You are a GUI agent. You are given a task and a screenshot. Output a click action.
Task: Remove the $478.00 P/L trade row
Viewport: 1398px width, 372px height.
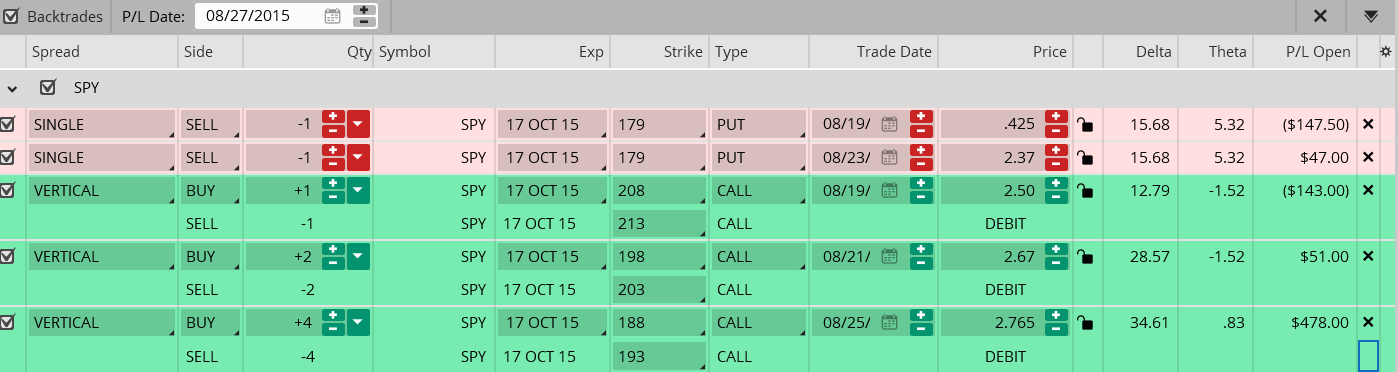(1368, 322)
